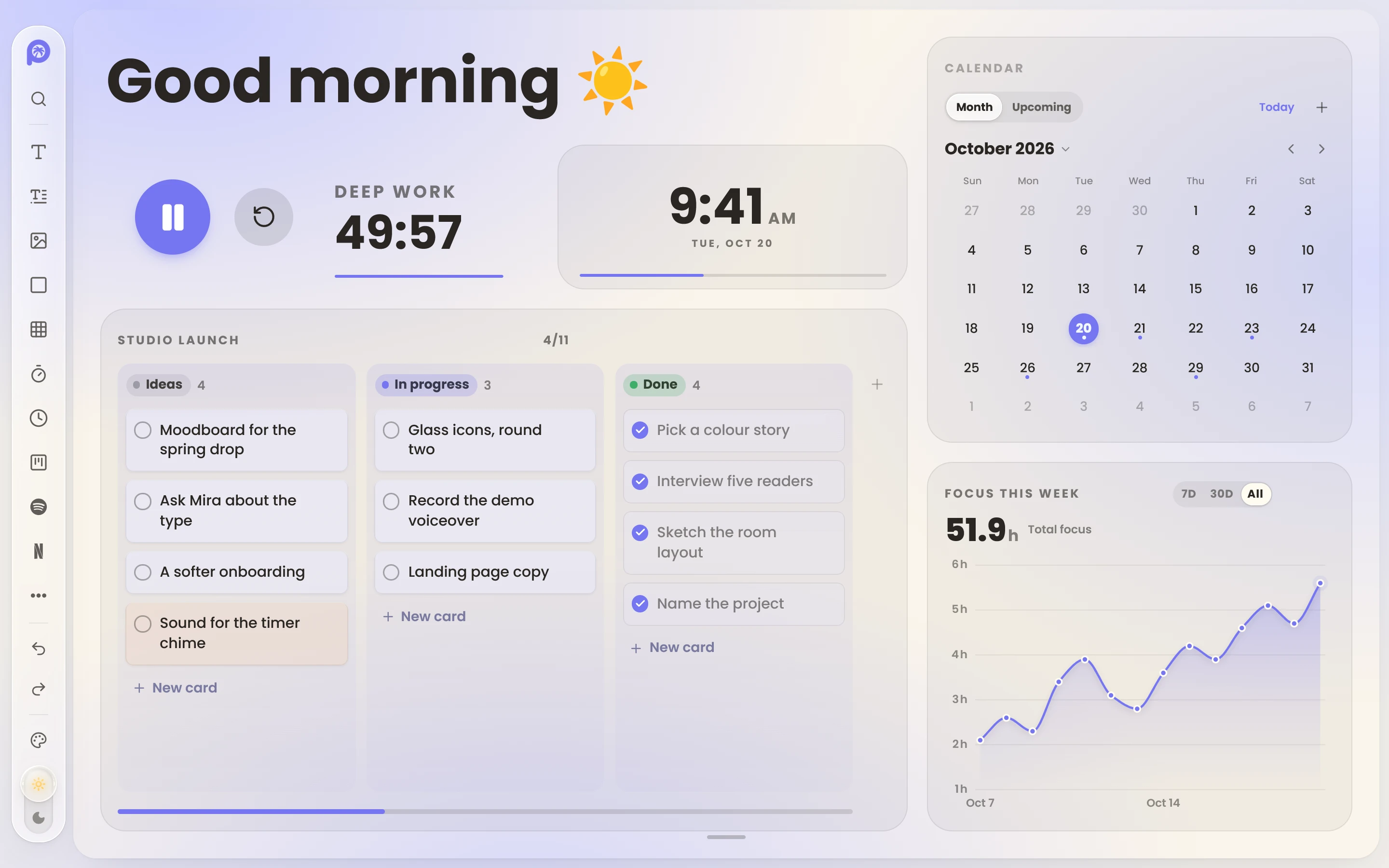Go to the previous calendar month
1389x868 pixels.
pos(1291,149)
